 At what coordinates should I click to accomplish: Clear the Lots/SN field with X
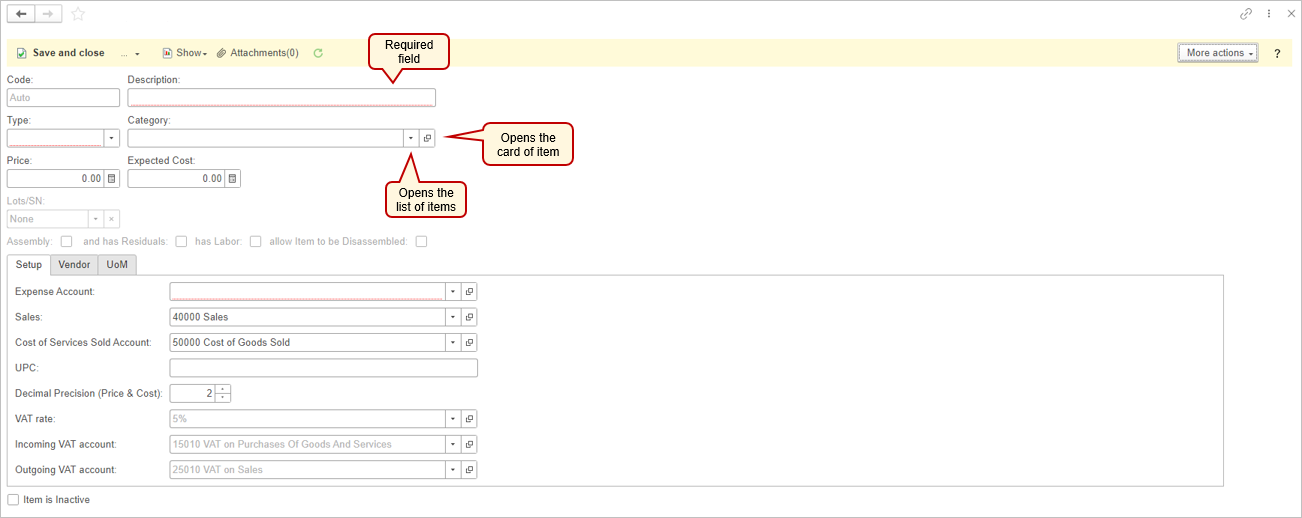click(112, 219)
